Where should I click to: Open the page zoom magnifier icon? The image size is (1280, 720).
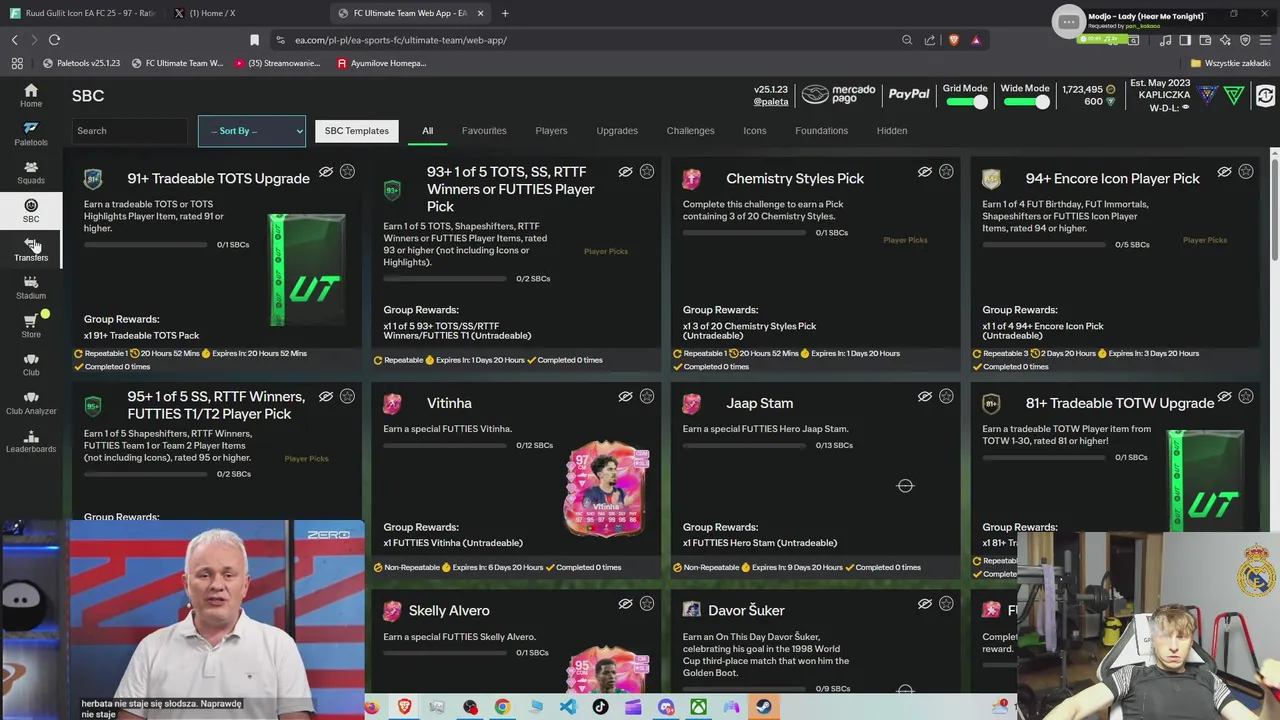coord(907,40)
